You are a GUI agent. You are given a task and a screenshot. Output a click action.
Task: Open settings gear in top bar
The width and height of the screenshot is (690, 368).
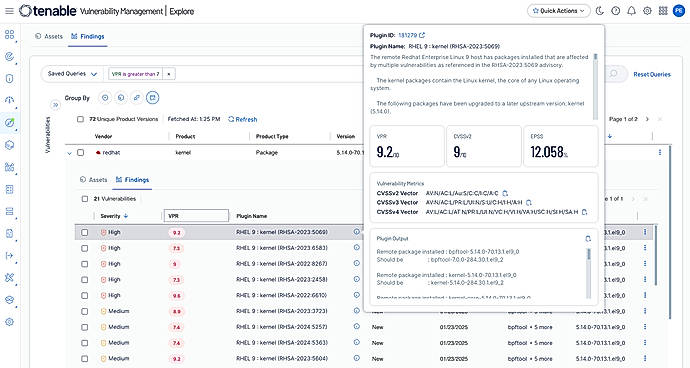click(x=647, y=11)
